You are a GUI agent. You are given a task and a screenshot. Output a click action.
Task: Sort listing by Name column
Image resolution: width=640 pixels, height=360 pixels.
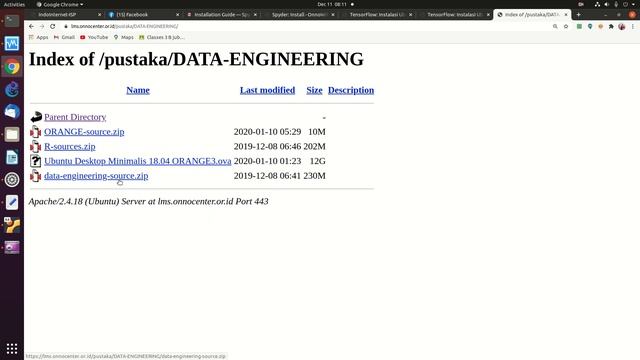(138, 90)
